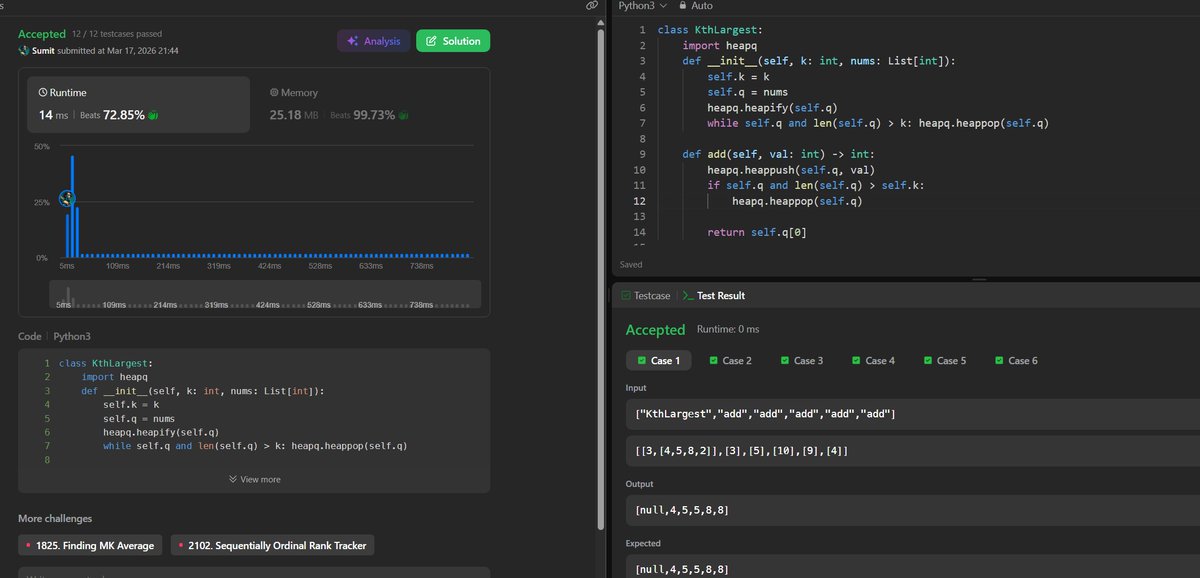Viewport: 1200px width, 578px height.
Task: Click 'return self.q[0]' in the editor
Action: [x=757, y=232]
